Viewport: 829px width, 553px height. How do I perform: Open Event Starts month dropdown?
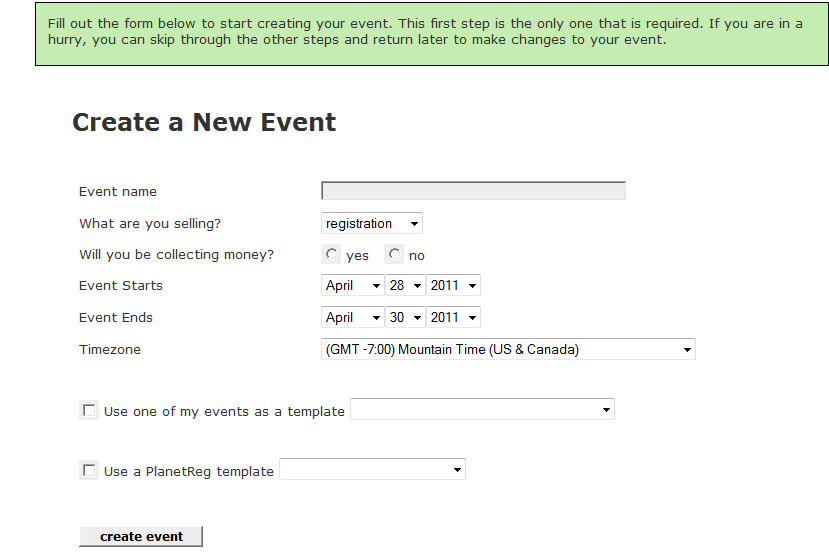[x=352, y=285]
